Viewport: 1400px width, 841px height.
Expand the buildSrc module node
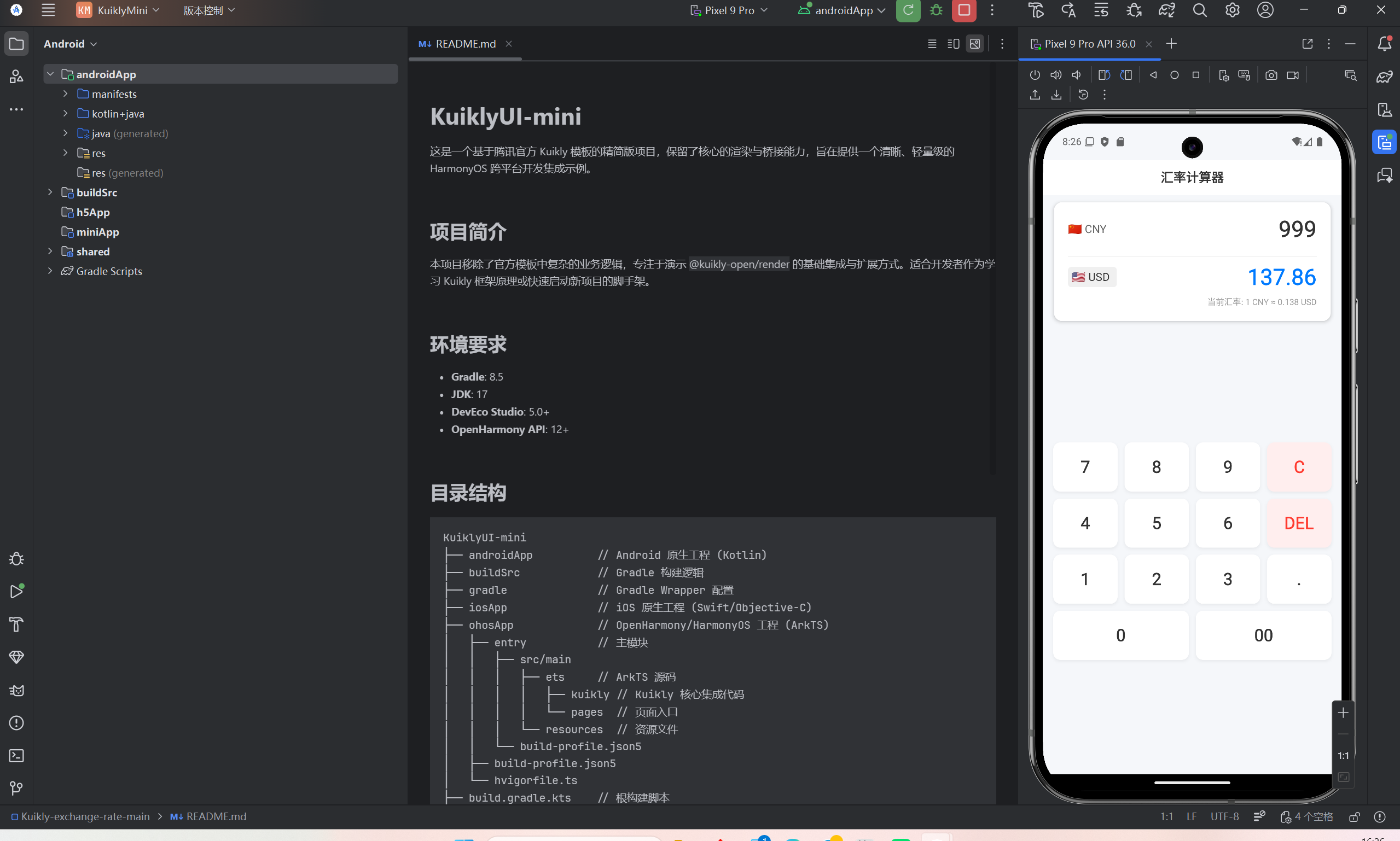point(50,192)
